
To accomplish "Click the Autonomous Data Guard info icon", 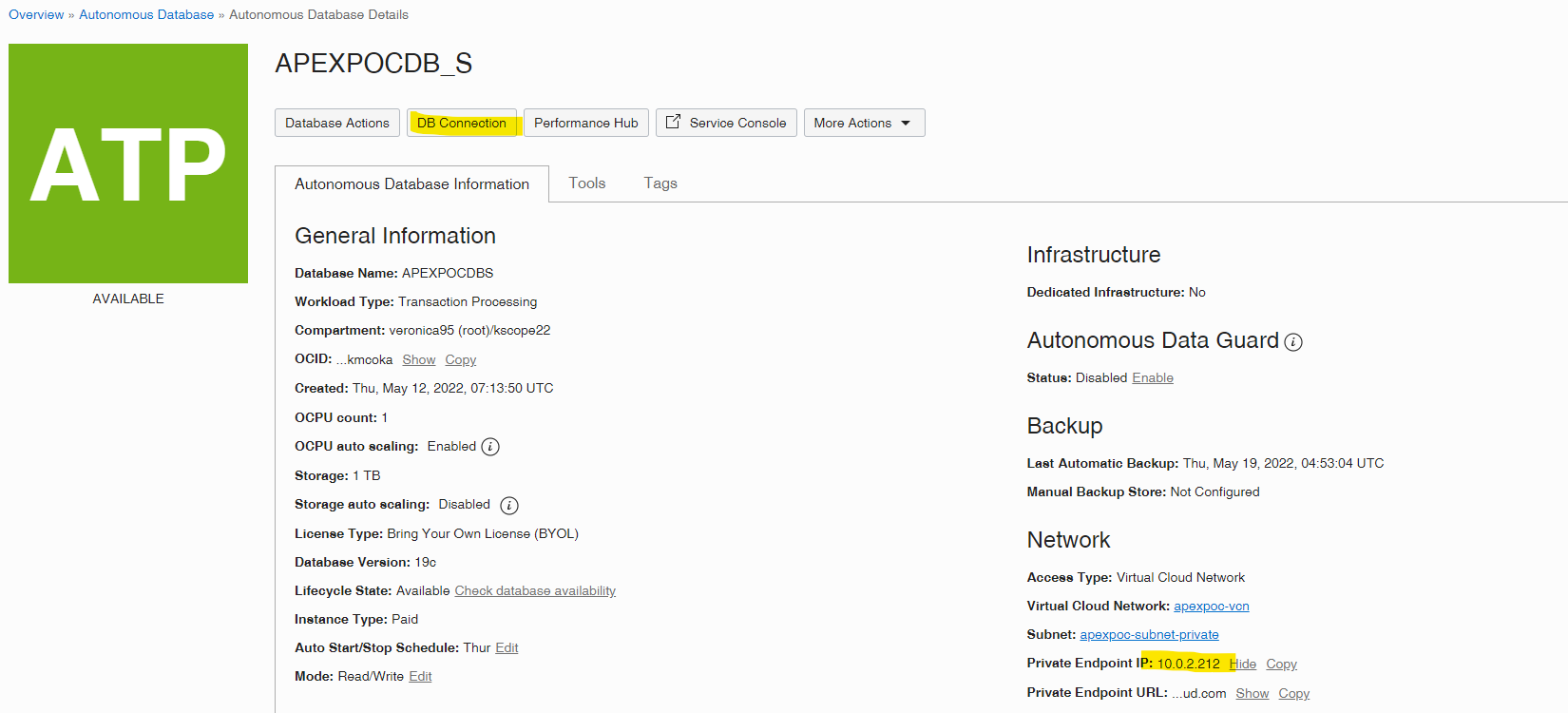I will pos(1293,342).
